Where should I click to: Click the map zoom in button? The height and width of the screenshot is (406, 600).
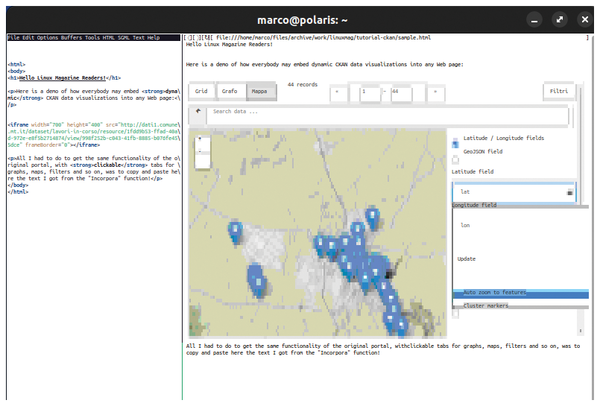[202, 142]
